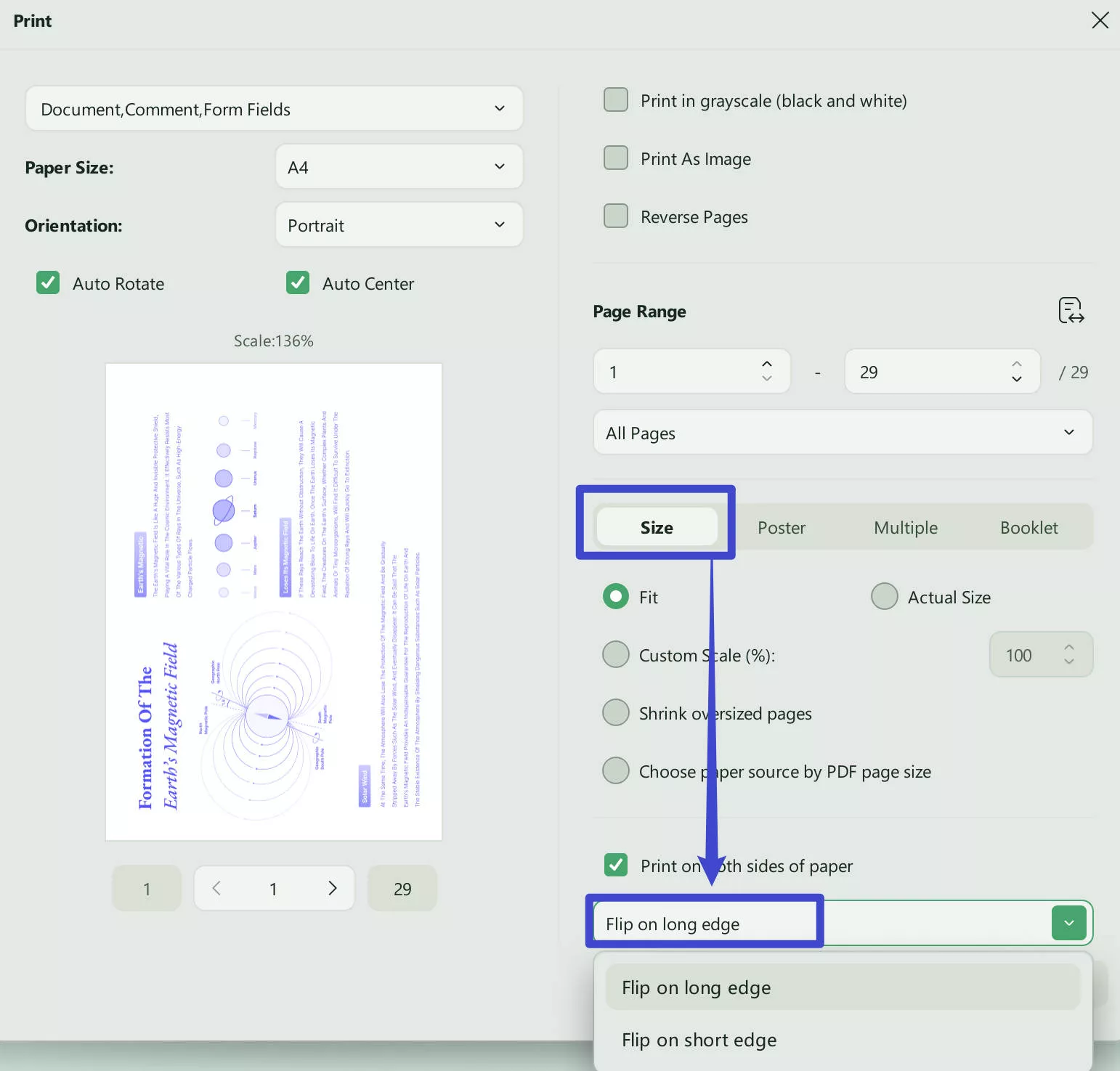This screenshot has width=1120, height=1071.
Task: Click the document preview thumbnail
Action: coord(274,601)
